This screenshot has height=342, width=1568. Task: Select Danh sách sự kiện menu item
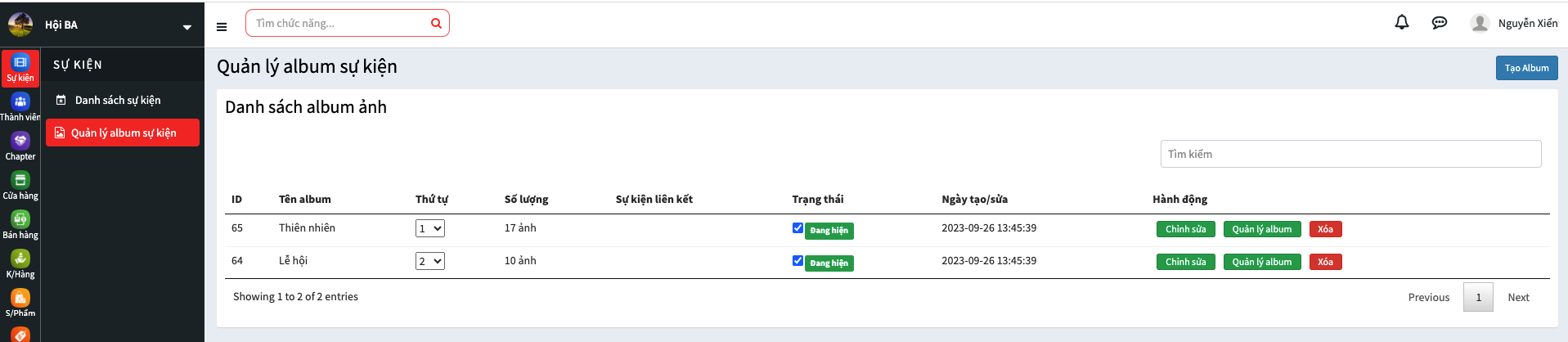pos(118,101)
